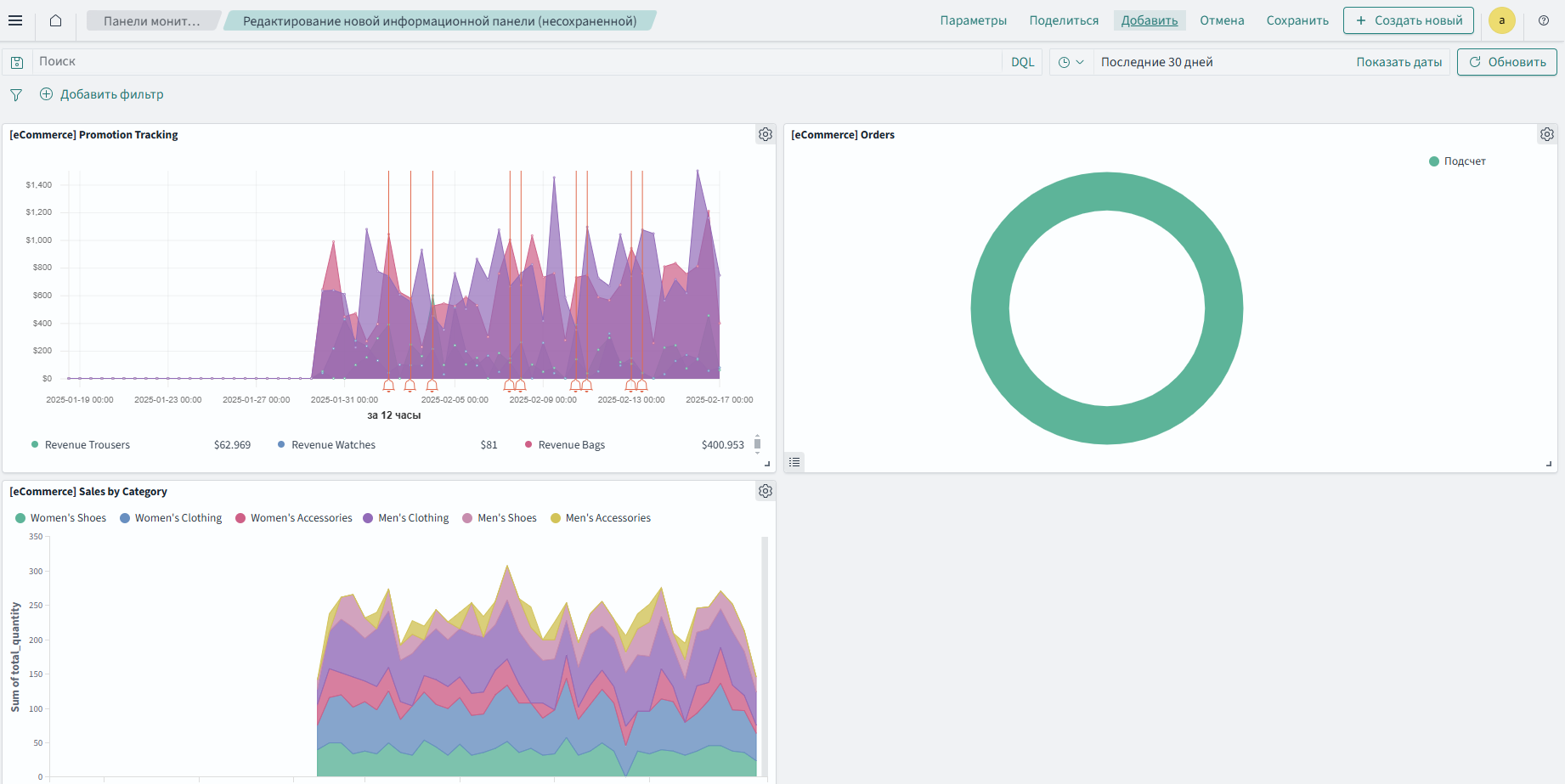This screenshot has height=784, width=1565.
Task: Go to Панели мониторинга breadcrumb
Action: click(151, 20)
